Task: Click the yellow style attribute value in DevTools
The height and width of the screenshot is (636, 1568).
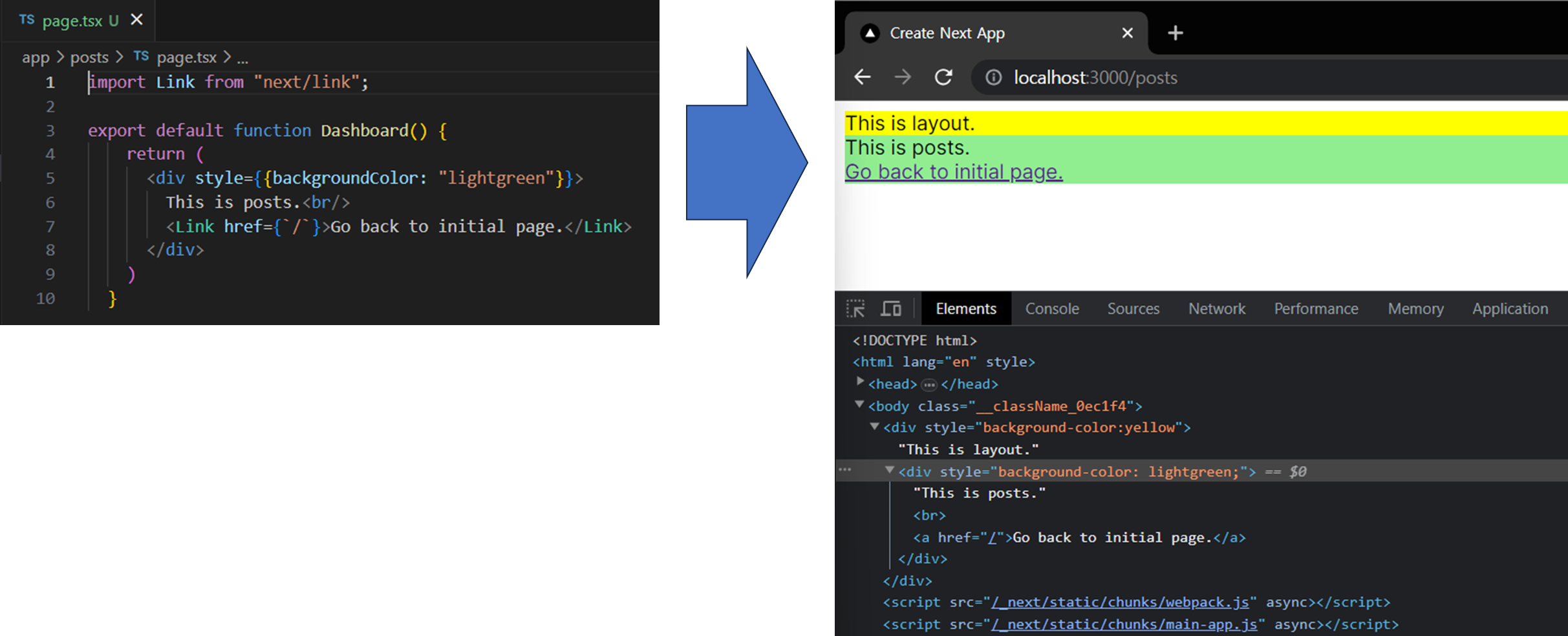Action: click(x=1079, y=428)
